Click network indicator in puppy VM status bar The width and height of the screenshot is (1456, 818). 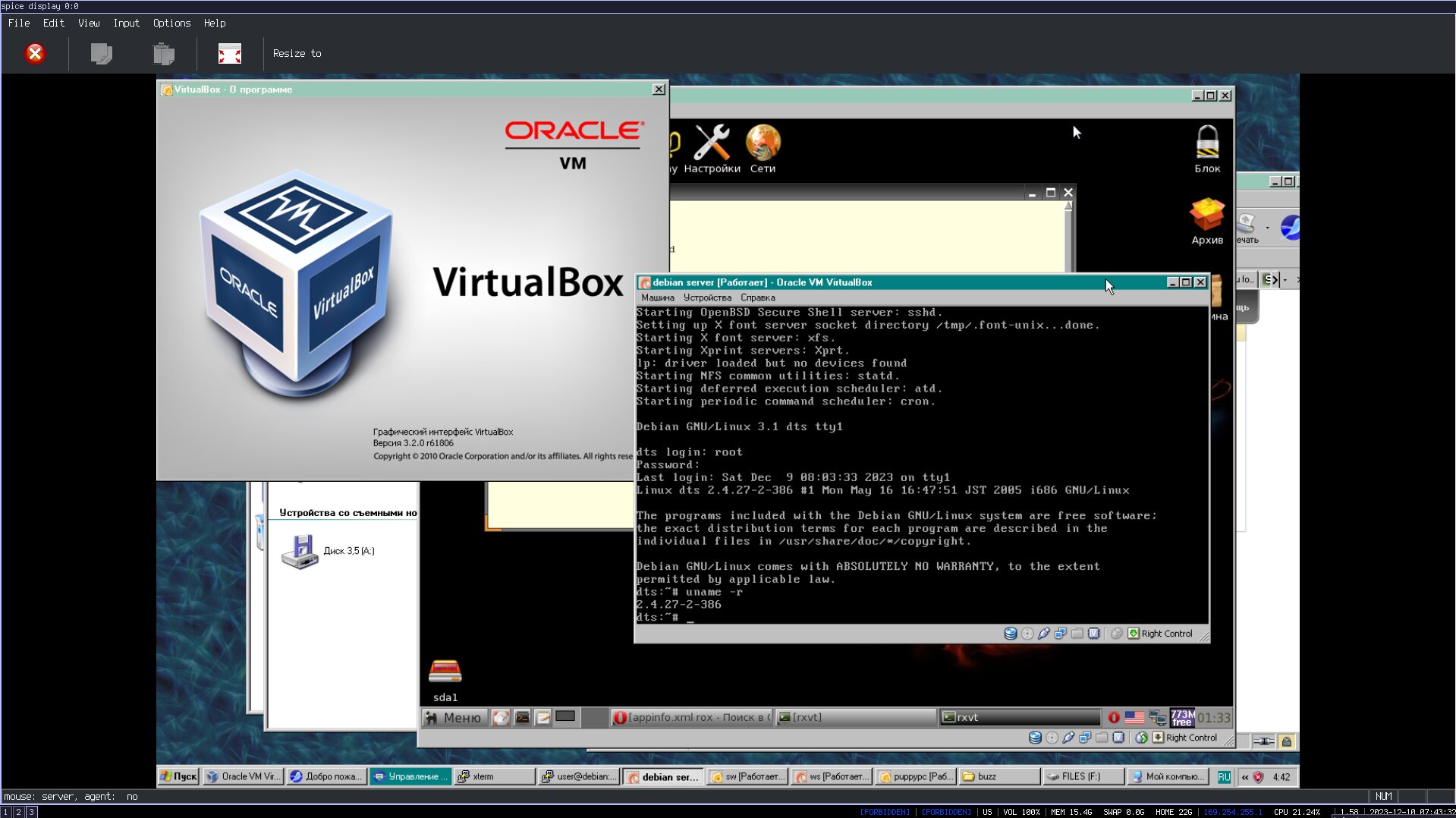pos(1085,738)
